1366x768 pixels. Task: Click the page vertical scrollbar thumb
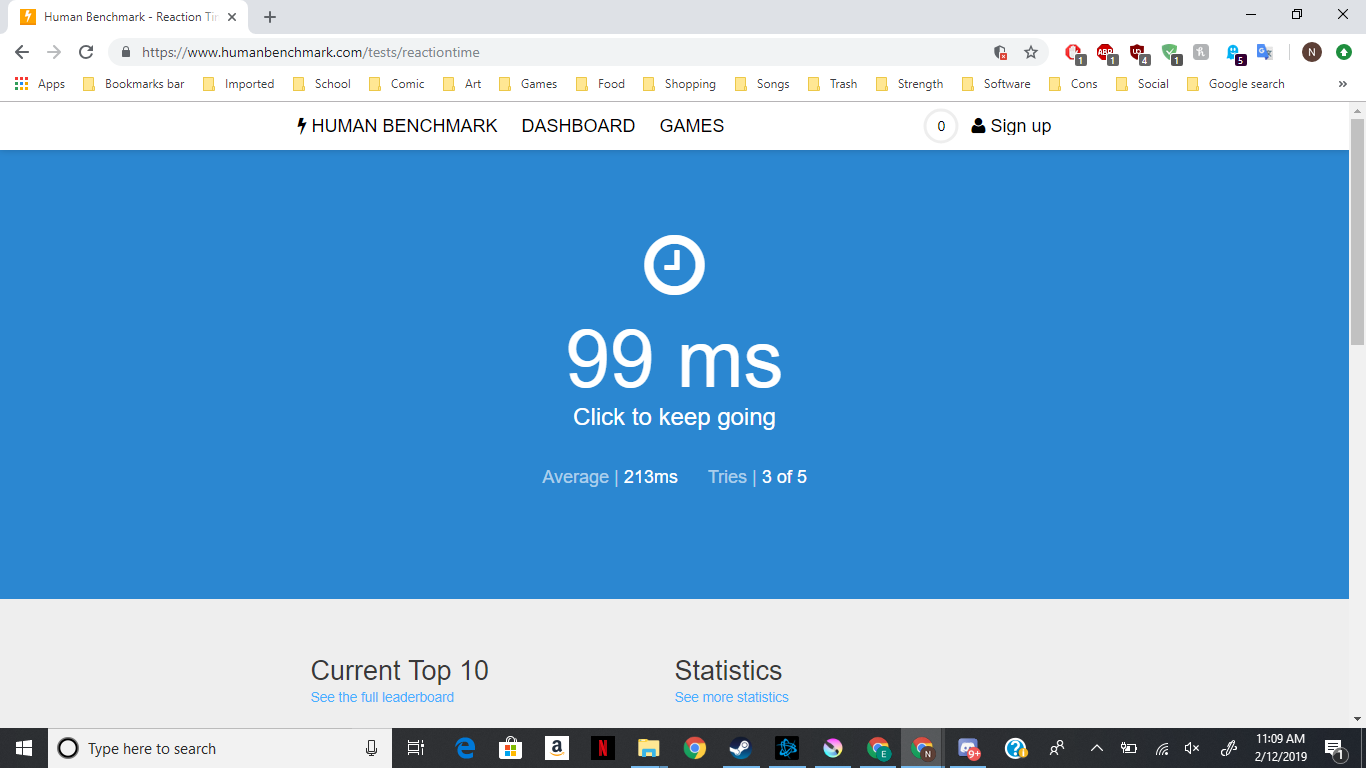point(1357,231)
